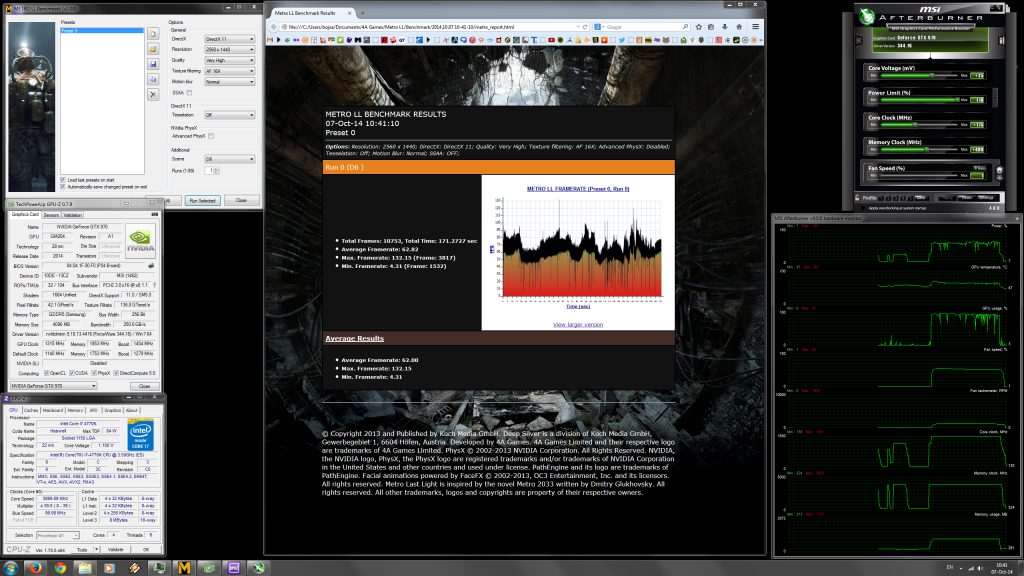The height and width of the screenshot is (576, 1024).
Task: Click the Run Selected button
Action: click(x=202, y=200)
